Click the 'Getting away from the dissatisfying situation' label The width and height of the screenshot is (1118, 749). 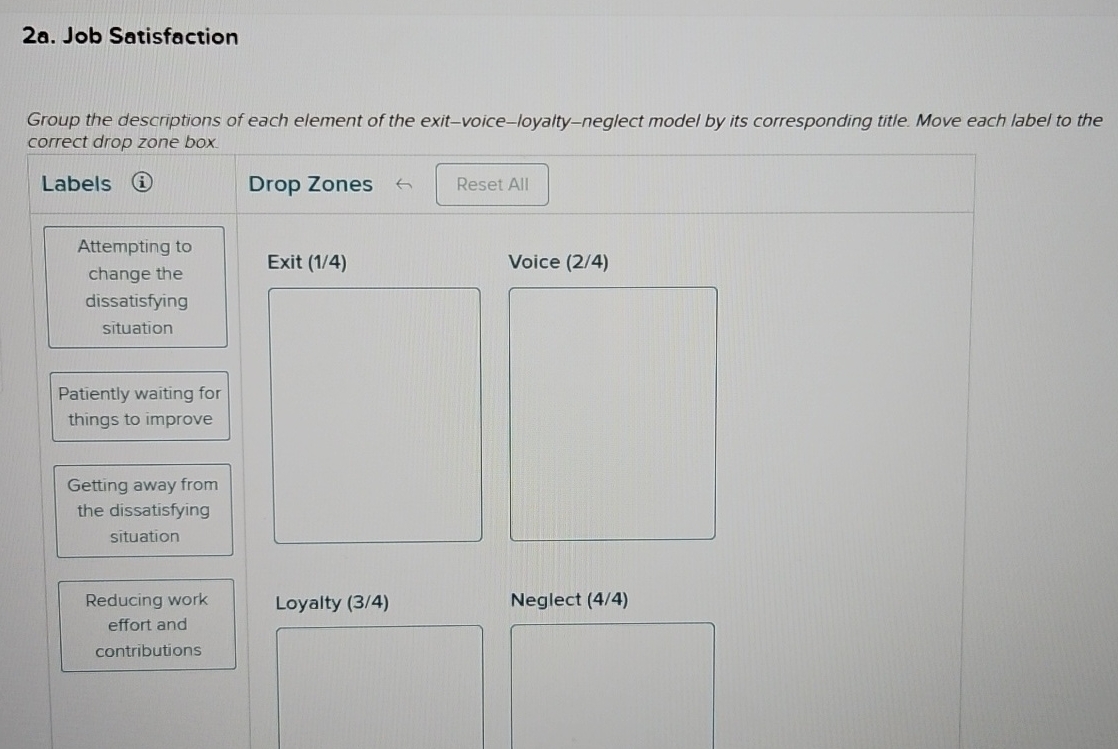tap(143, 510)
